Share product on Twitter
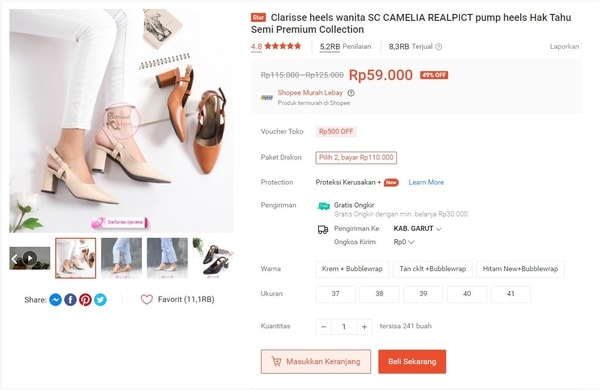 click(x=100, y=300)
